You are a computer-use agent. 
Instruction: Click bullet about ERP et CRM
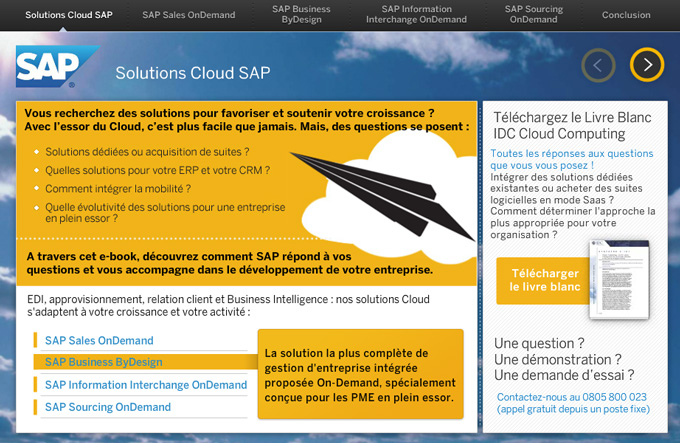click(158, 170)
